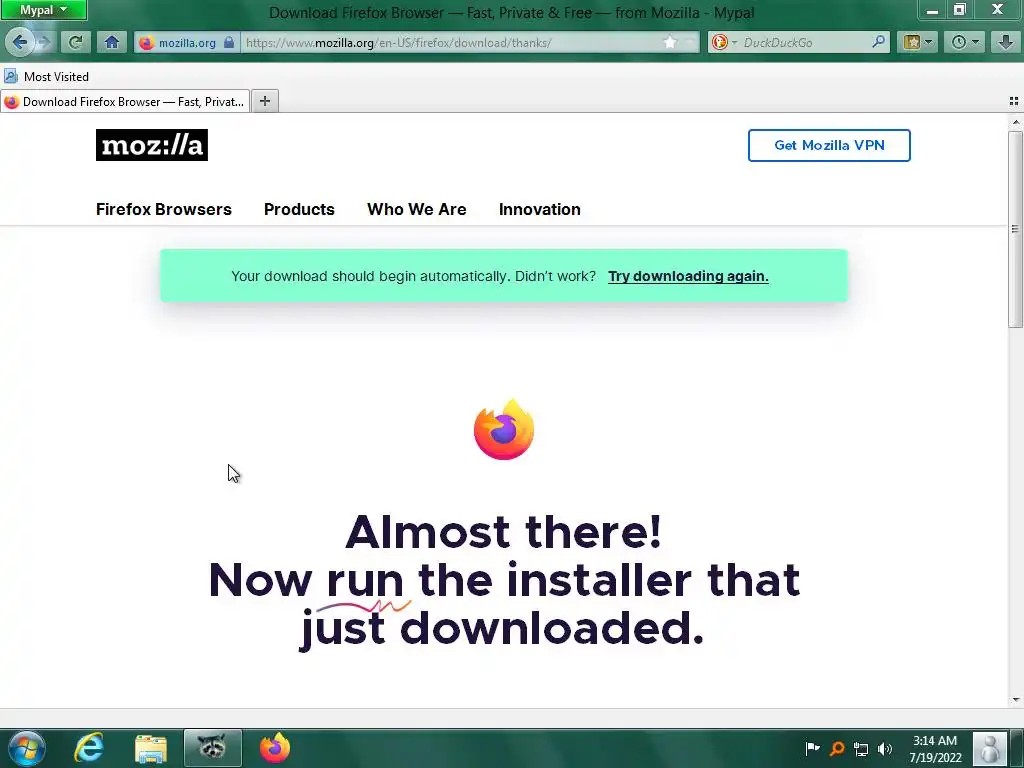Viewport: 1024px width, 768px height.
Task: Click the Firefox taskbar icon
Action: click(x=275, y=748)
